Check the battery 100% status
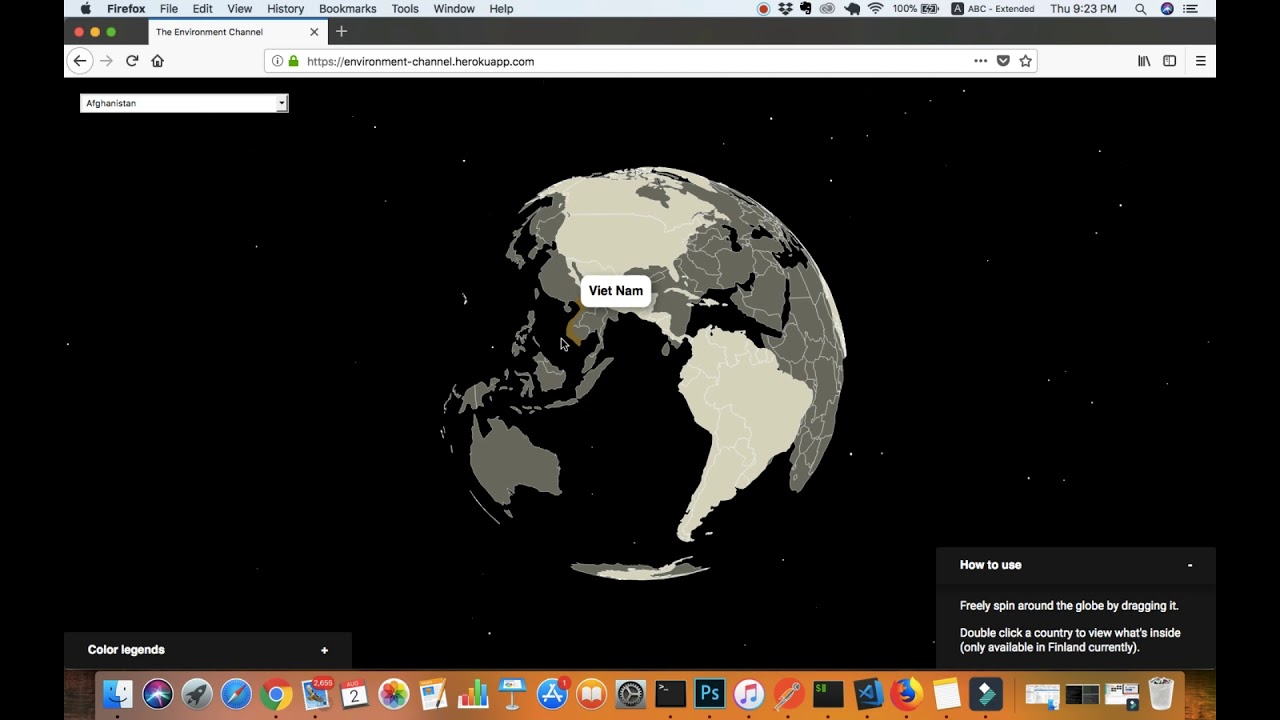The height and width of the screenshot is (720, 1280). (x=916, y=9)
